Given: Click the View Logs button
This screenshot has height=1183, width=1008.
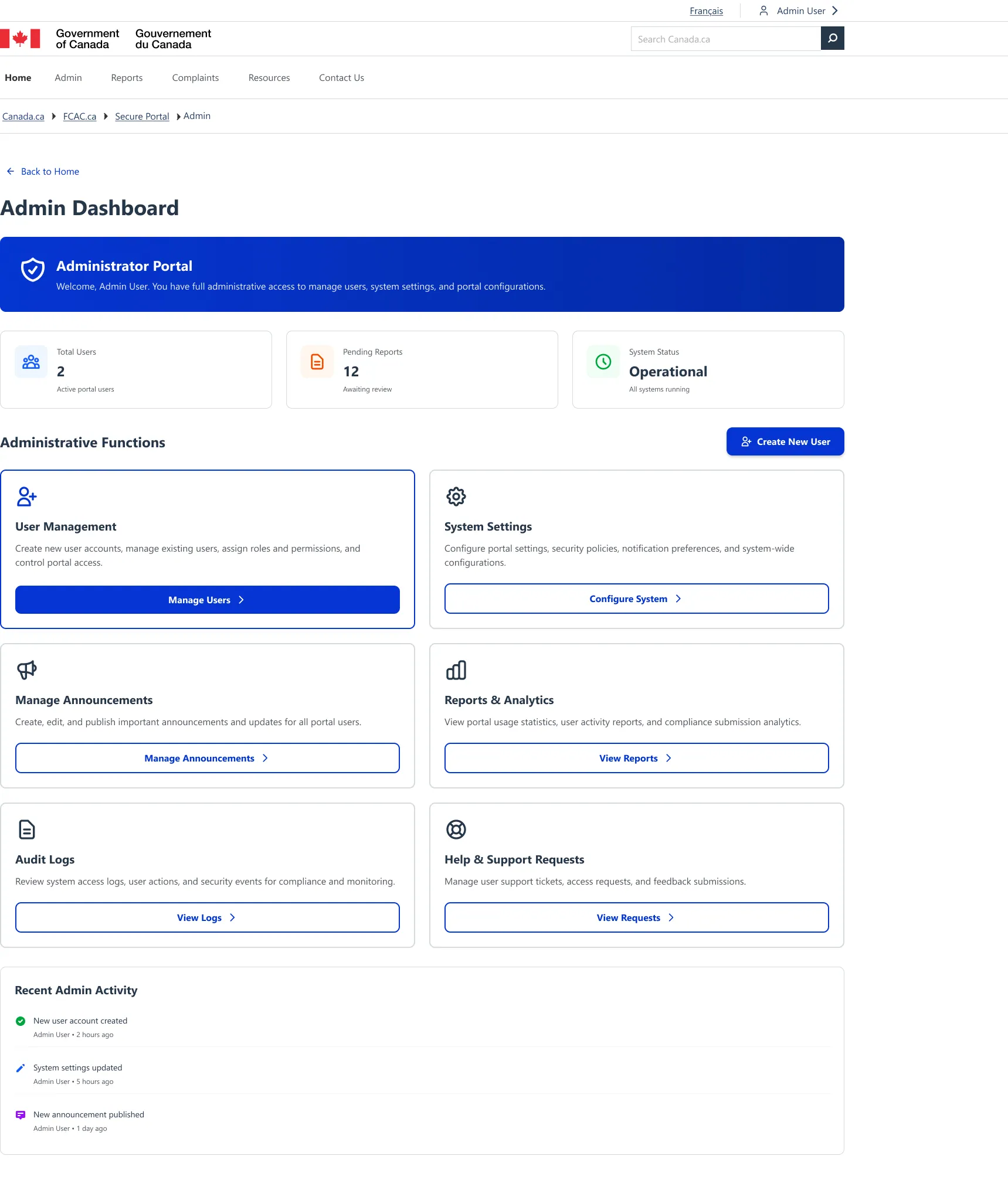Looking at the screenshot, I should (208, 917).
